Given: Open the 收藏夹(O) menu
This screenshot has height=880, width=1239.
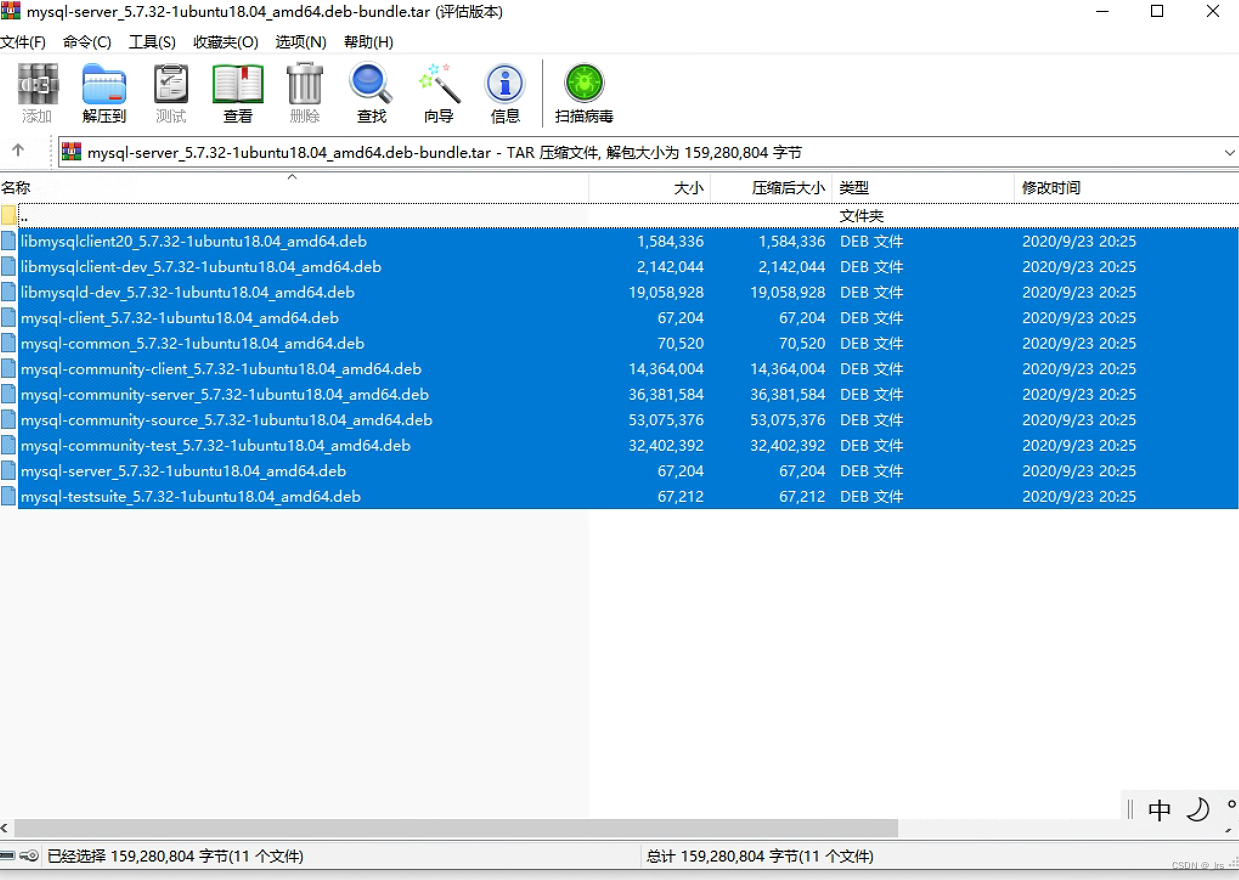Looking at the screenshot, I should 226,42.
